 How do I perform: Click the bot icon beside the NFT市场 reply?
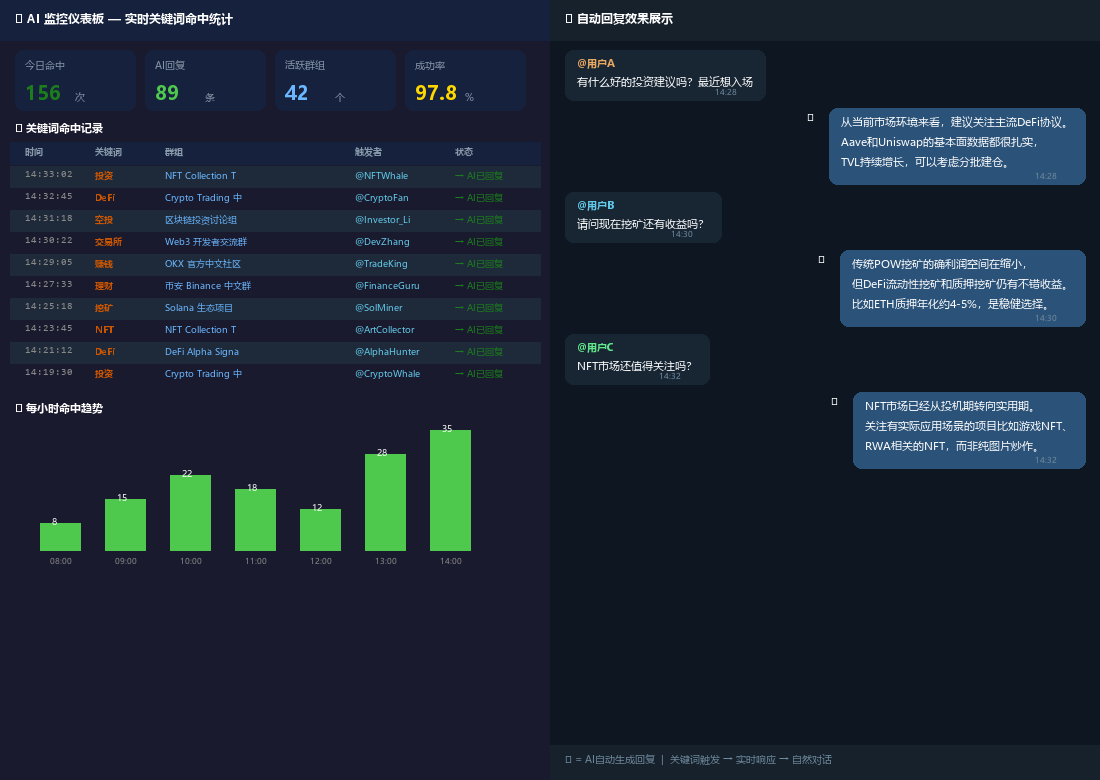834,402
